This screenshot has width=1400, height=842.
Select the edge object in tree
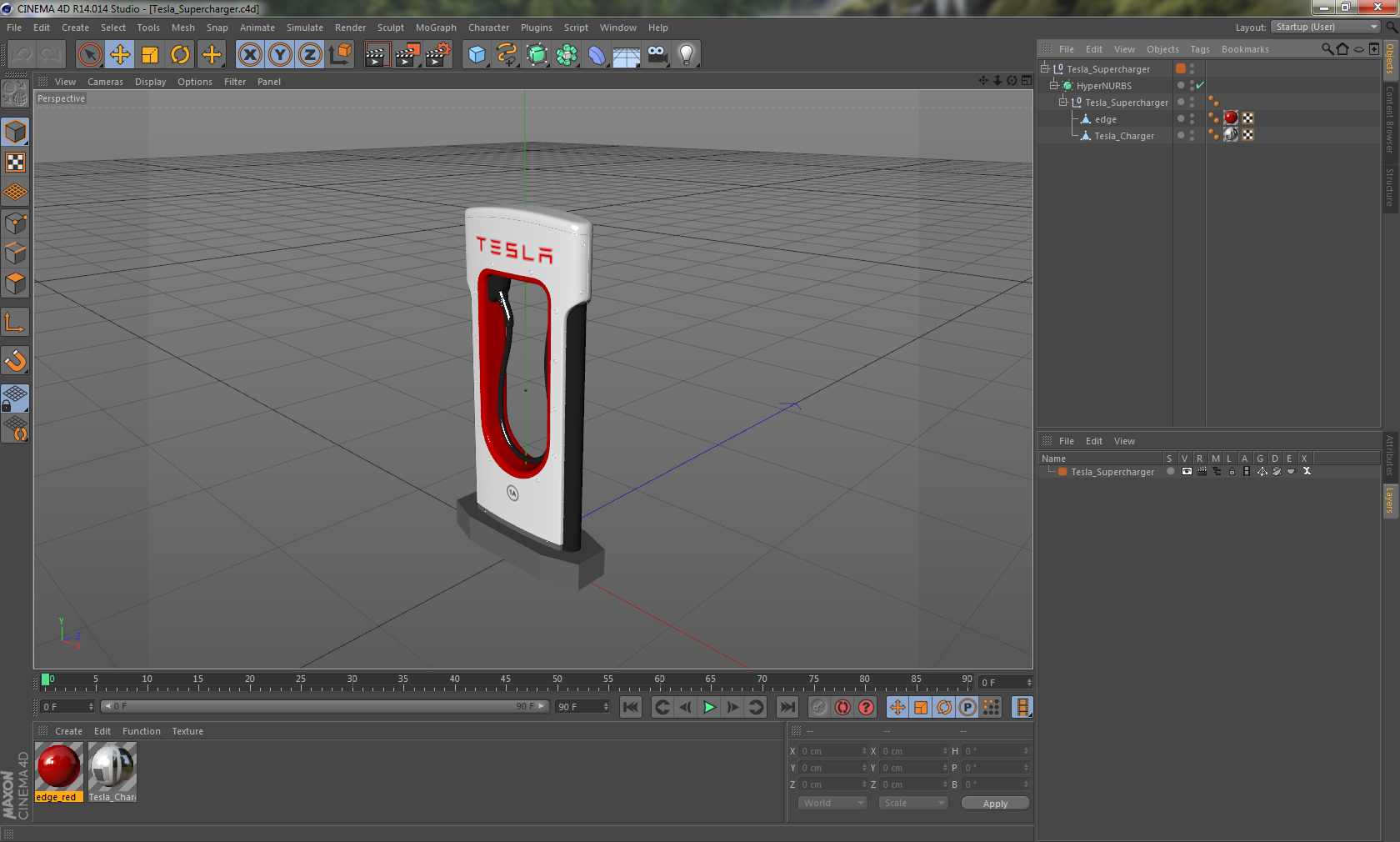point(1105,119)
